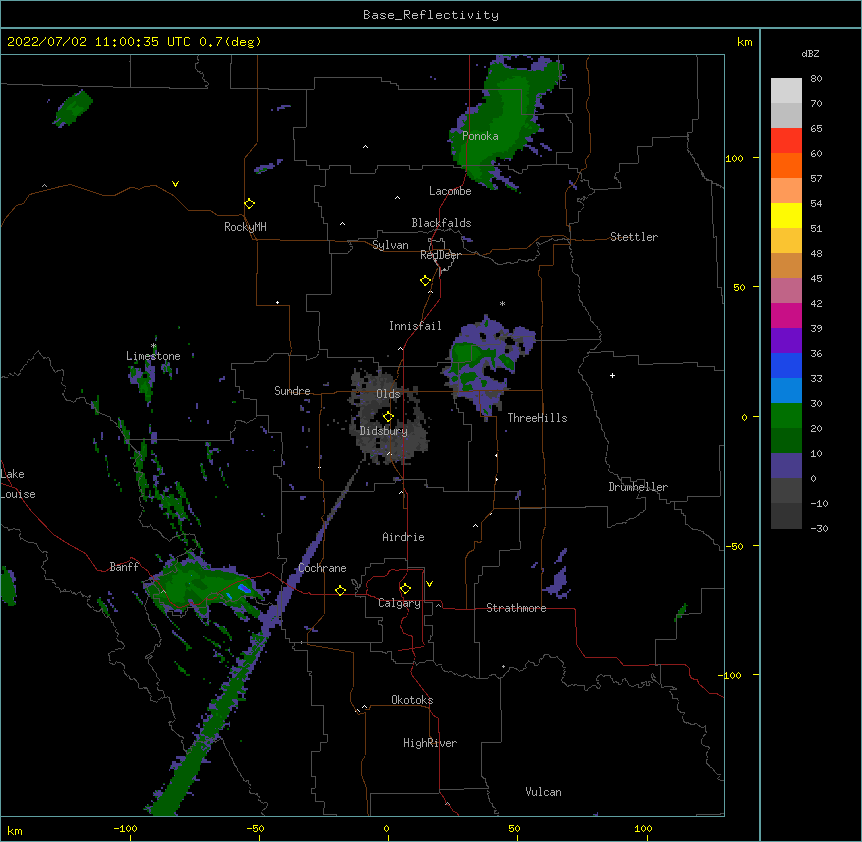Pick the orange 57-60 dBZ legend swatch
The image size is (862, 842).
coord(786,165)
